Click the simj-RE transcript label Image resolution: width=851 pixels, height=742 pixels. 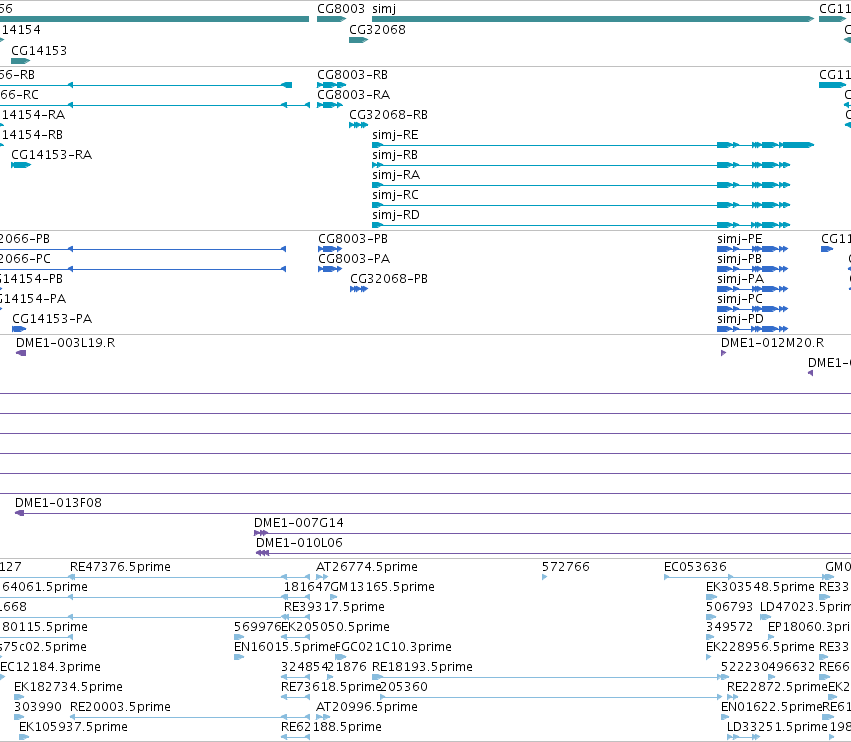[395, 135]
